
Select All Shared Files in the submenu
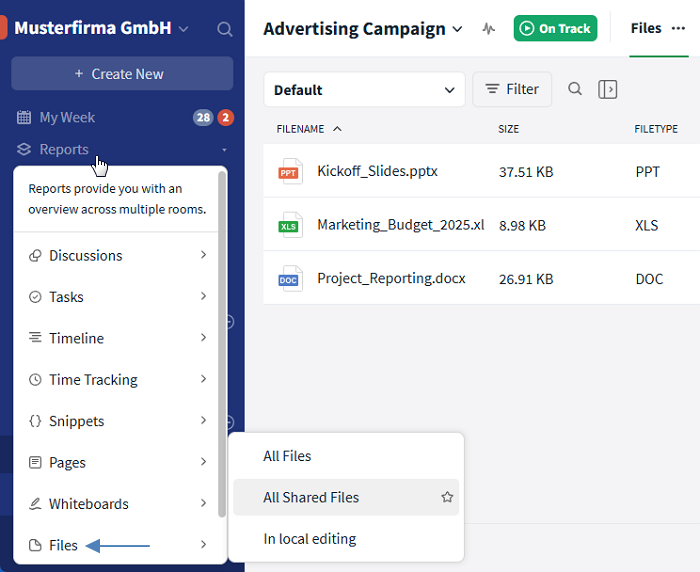(346, 497)
